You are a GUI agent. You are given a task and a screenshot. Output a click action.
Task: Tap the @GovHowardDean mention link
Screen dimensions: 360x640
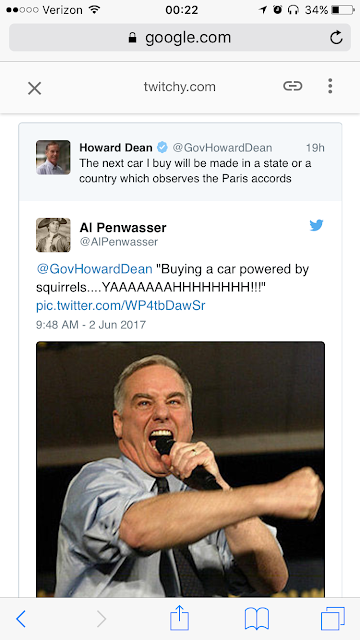coord(94,269)
